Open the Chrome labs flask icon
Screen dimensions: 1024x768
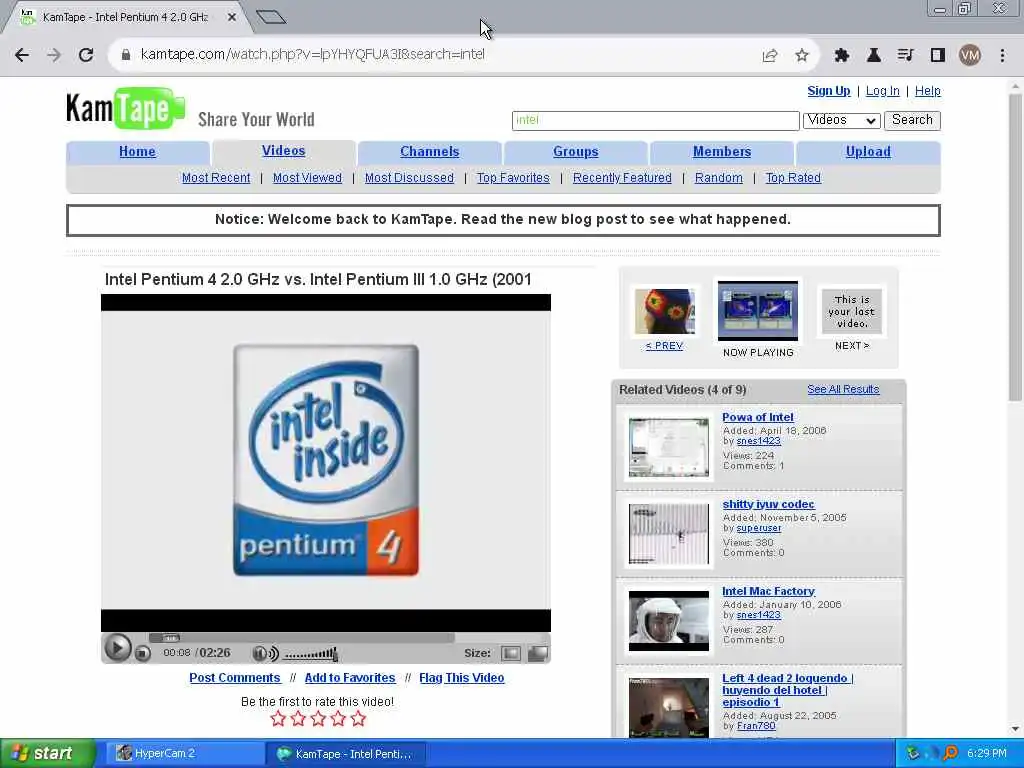click(873, 56)
